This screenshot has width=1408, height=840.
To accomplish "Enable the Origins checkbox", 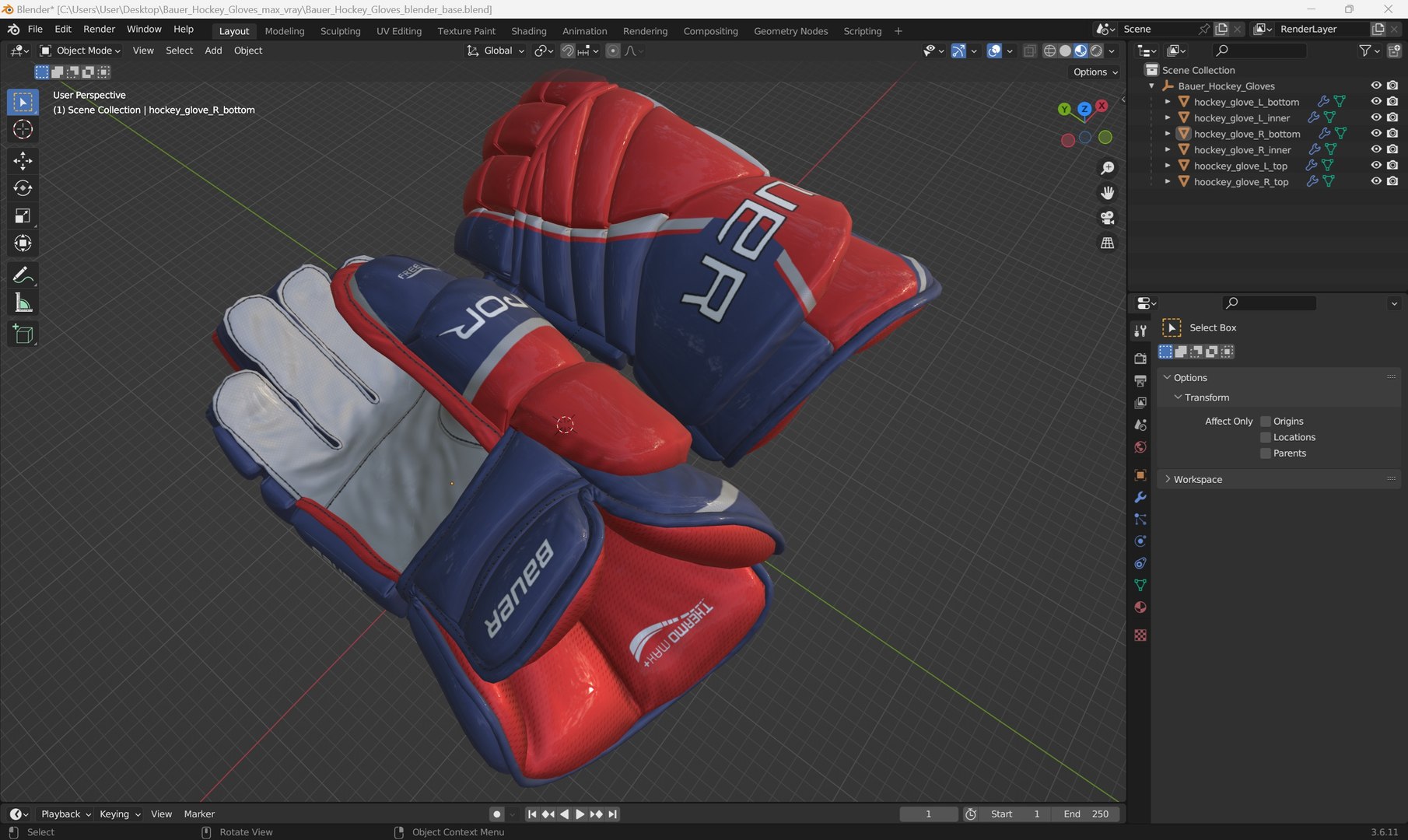I will point(1266,421).
